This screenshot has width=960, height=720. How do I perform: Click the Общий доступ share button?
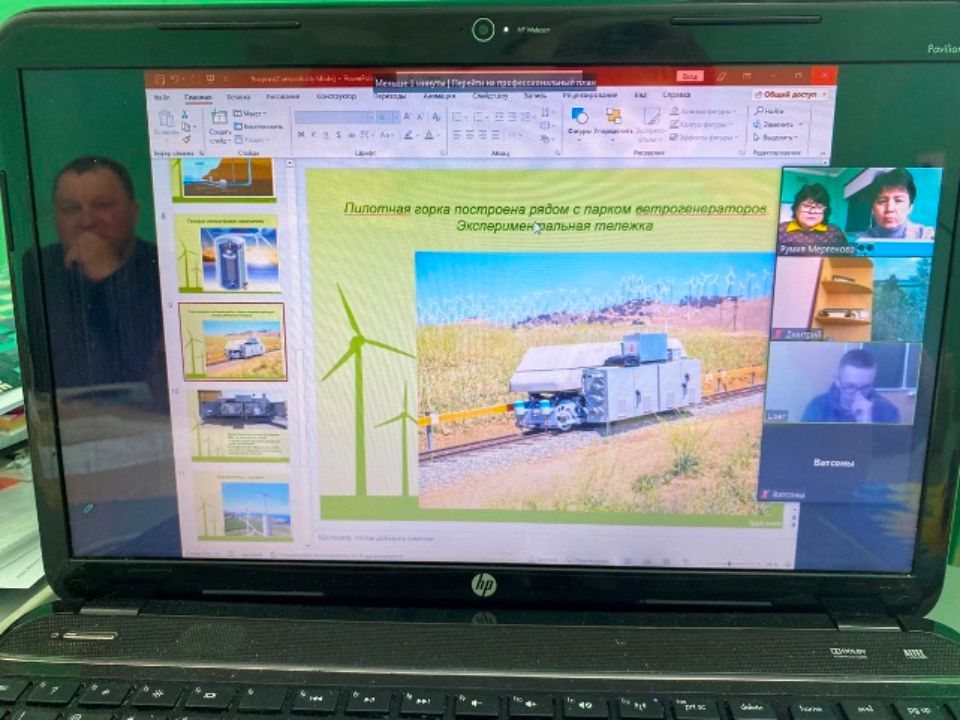tap(790, 94)
